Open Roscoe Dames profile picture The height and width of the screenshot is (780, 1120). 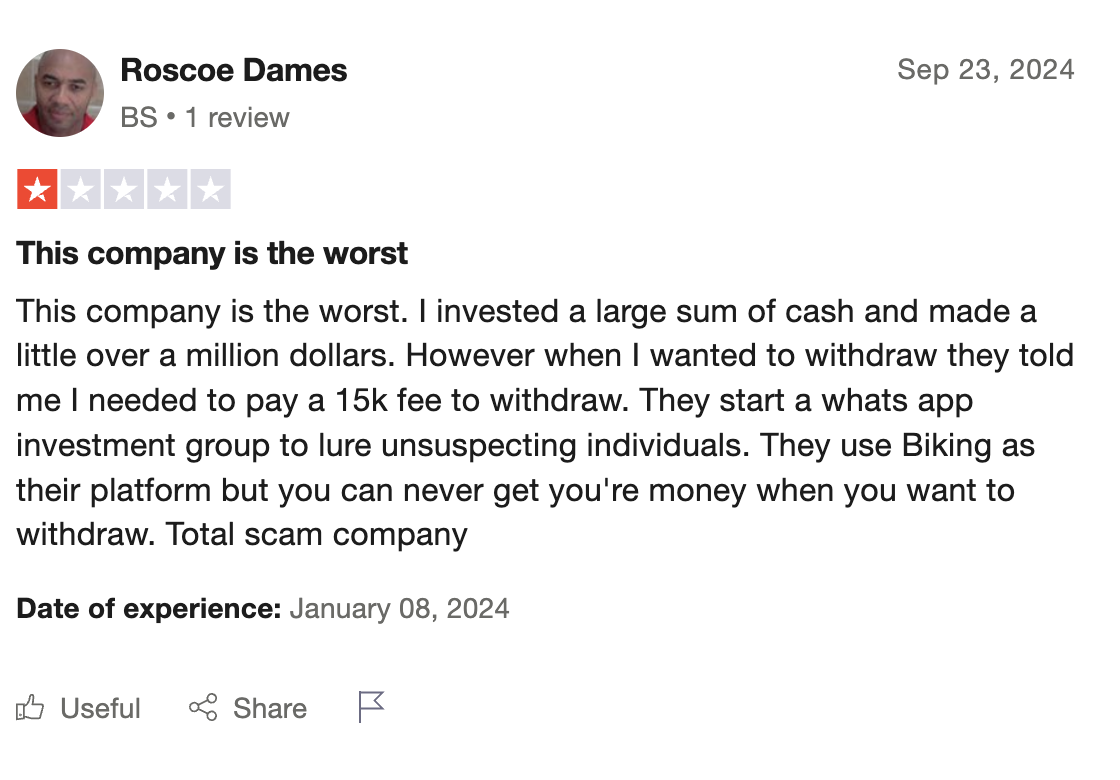point(60,93)
